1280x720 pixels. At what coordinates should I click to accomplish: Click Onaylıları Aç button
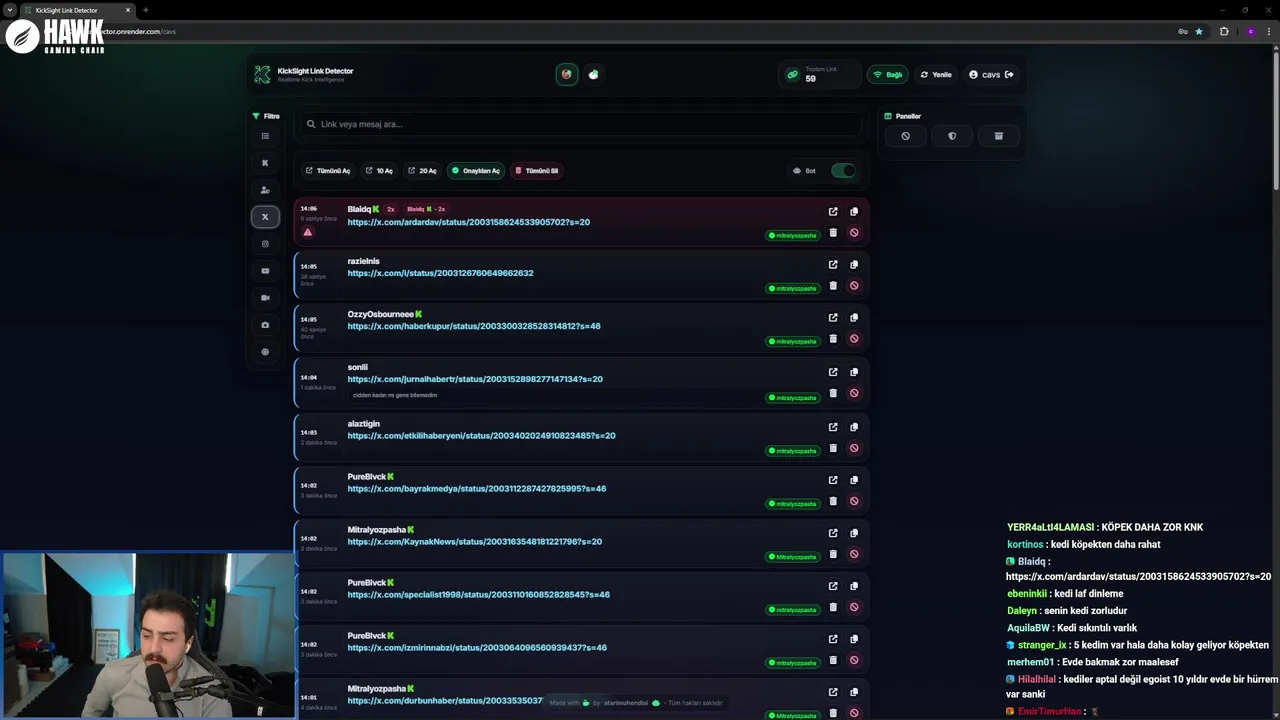[x=476, y=171]
